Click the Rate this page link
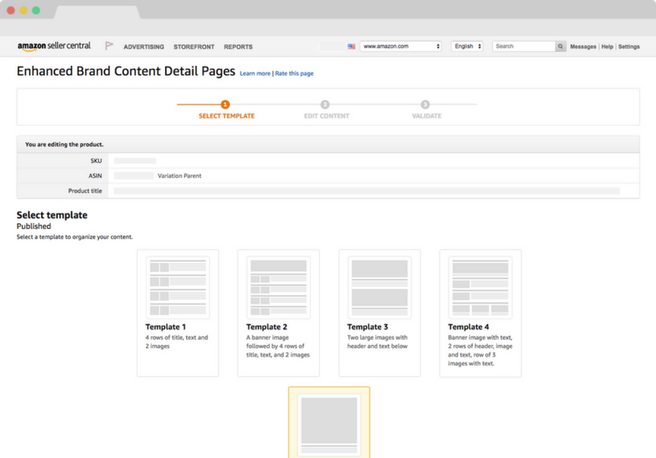 point(294,74)
